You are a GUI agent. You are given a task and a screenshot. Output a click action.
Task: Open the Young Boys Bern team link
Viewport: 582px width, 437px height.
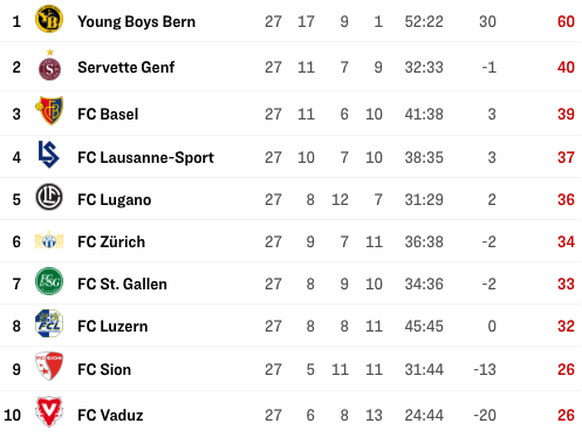tap(136, 22)
